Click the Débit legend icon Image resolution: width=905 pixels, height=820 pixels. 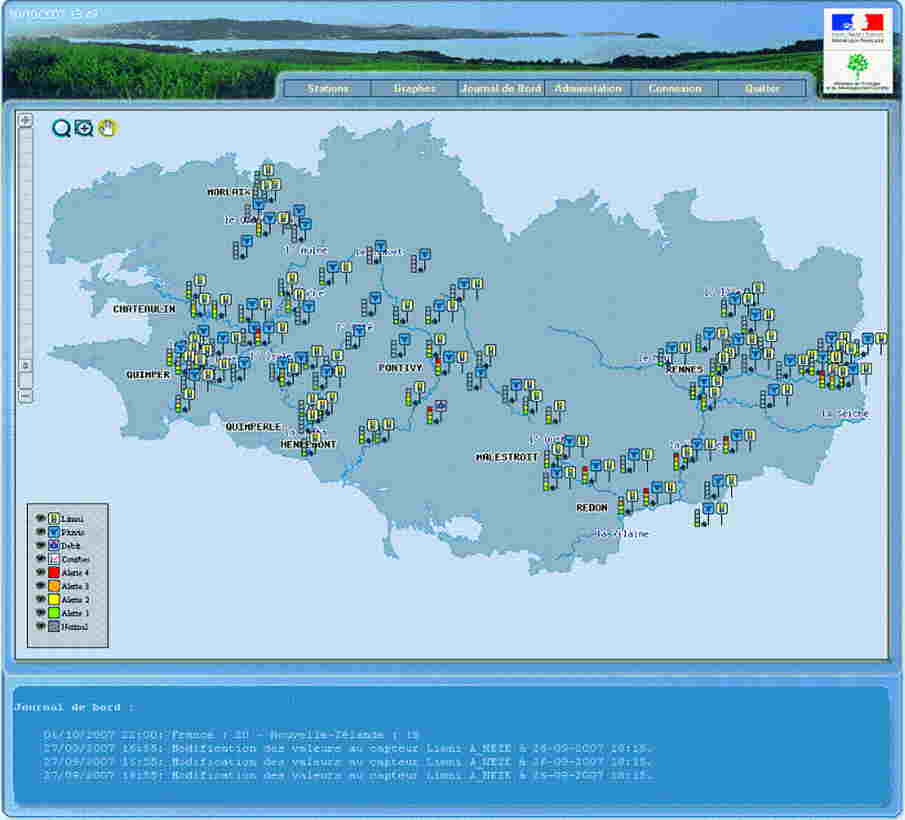pyautogui.click(x=52, y=545)
